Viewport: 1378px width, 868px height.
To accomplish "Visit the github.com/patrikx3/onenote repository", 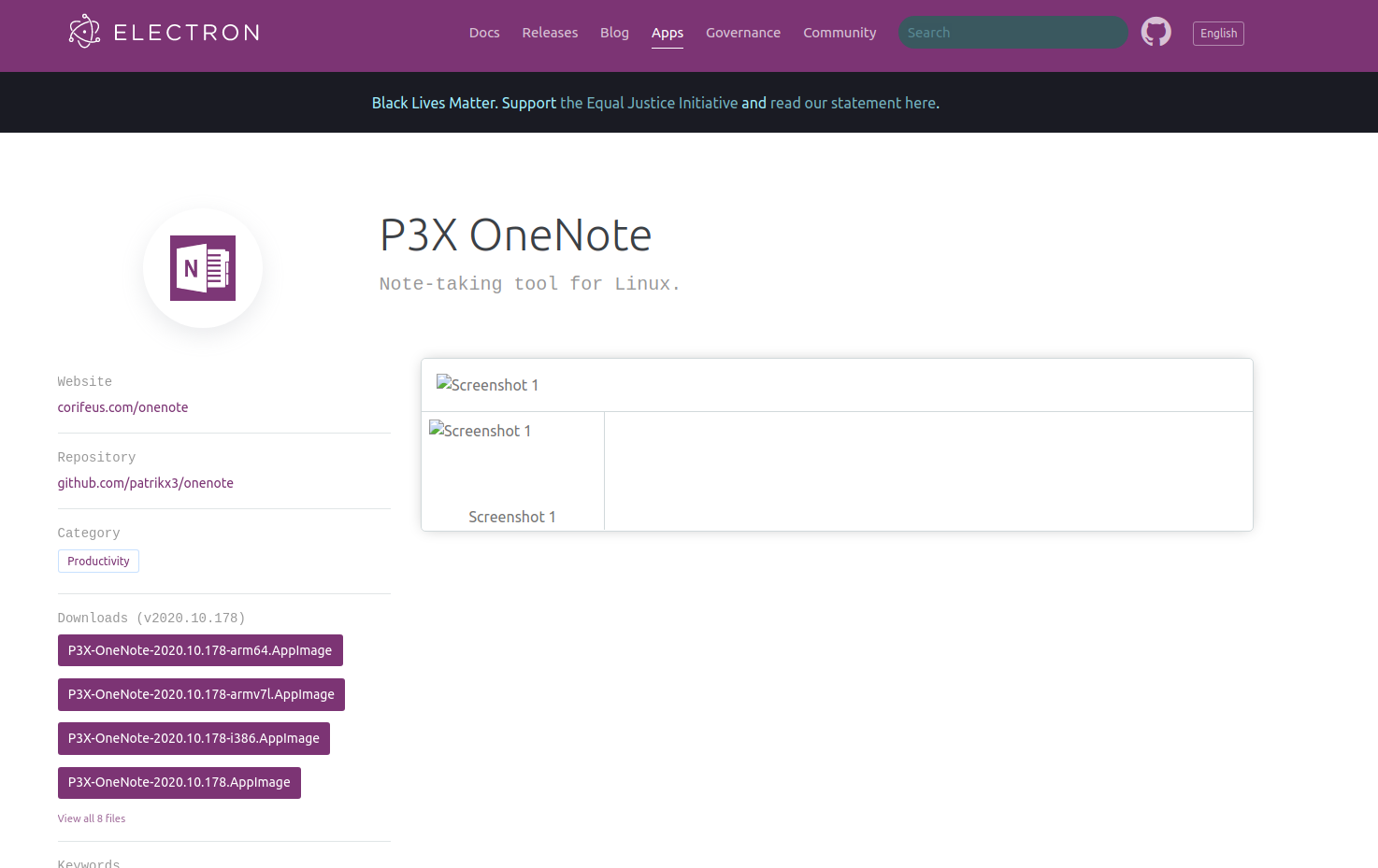I will pyautogui.click(x=146, y=483).
